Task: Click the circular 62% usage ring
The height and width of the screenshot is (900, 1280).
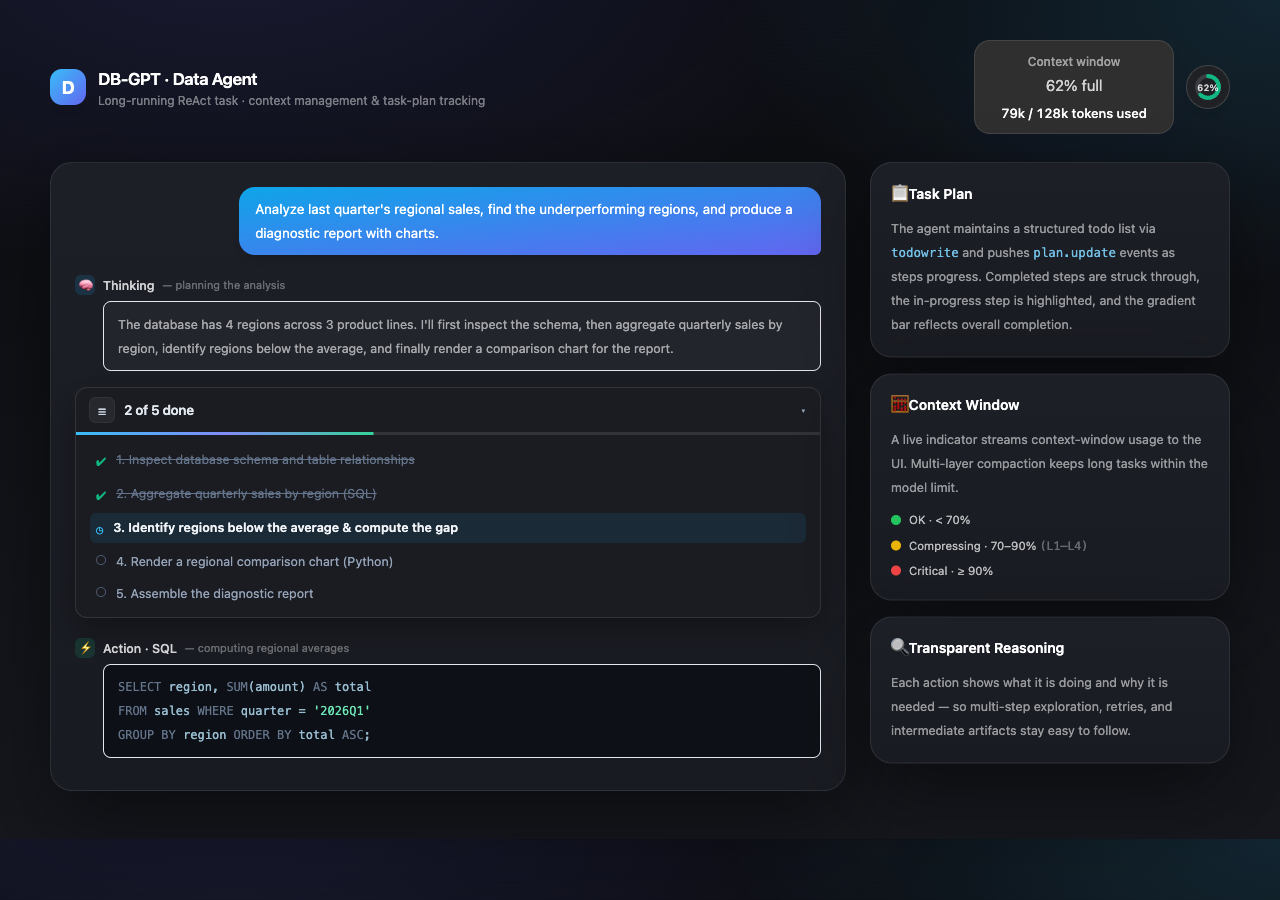Action: coord(1208,87)
